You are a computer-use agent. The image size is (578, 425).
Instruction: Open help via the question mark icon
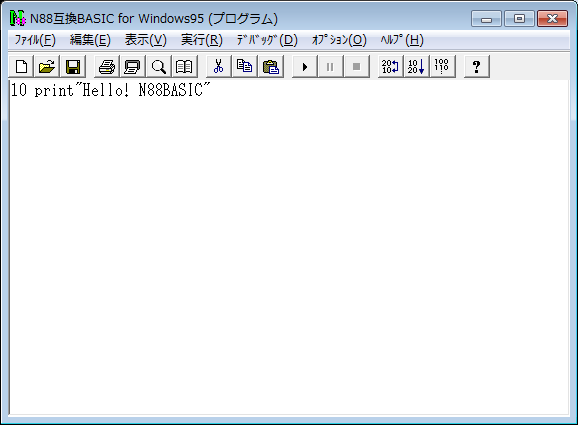click(477, 67)
